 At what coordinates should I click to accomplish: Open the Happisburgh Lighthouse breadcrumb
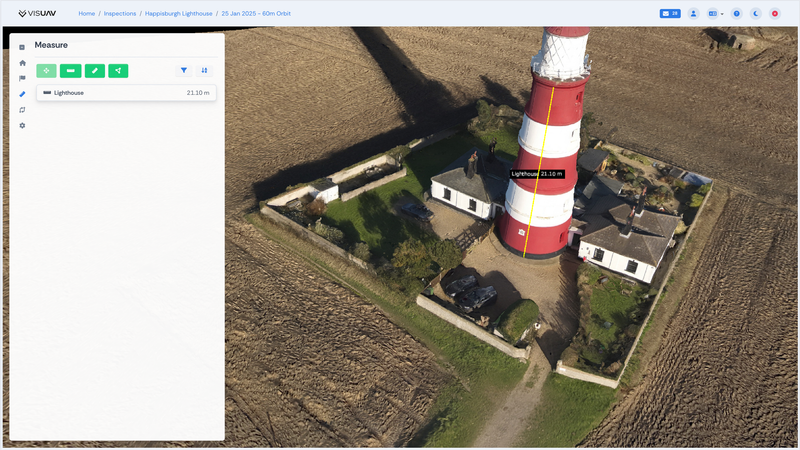tap(179, 14)
